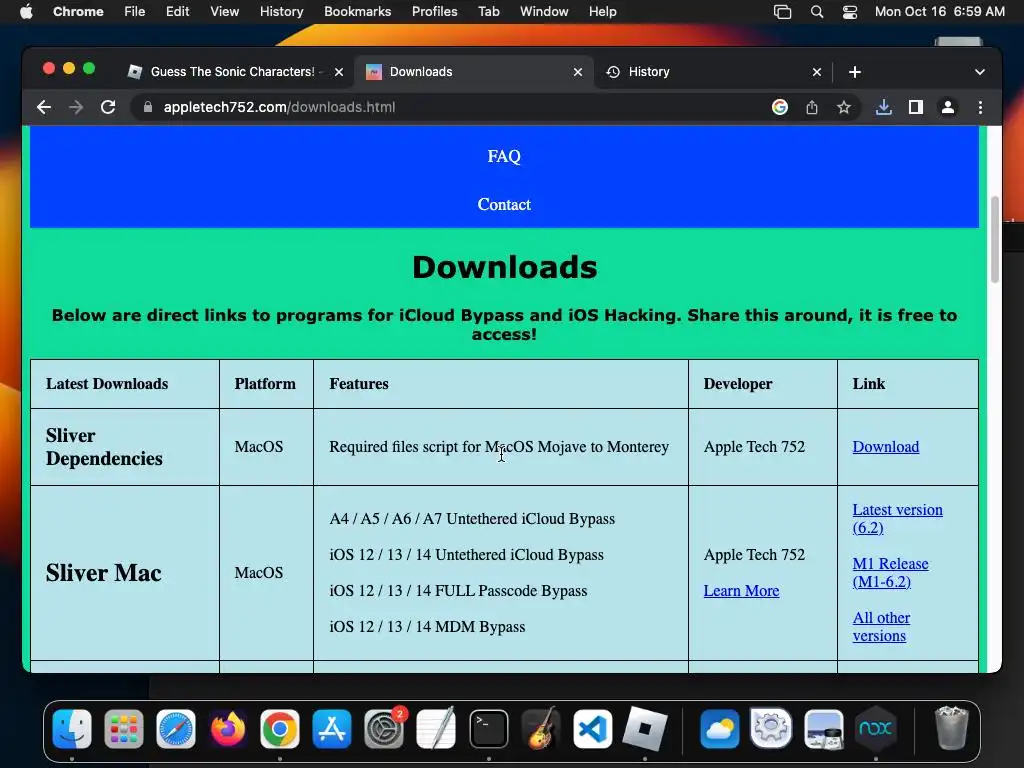
Task: Open Finder from the Dock
Action: [72, 728]
